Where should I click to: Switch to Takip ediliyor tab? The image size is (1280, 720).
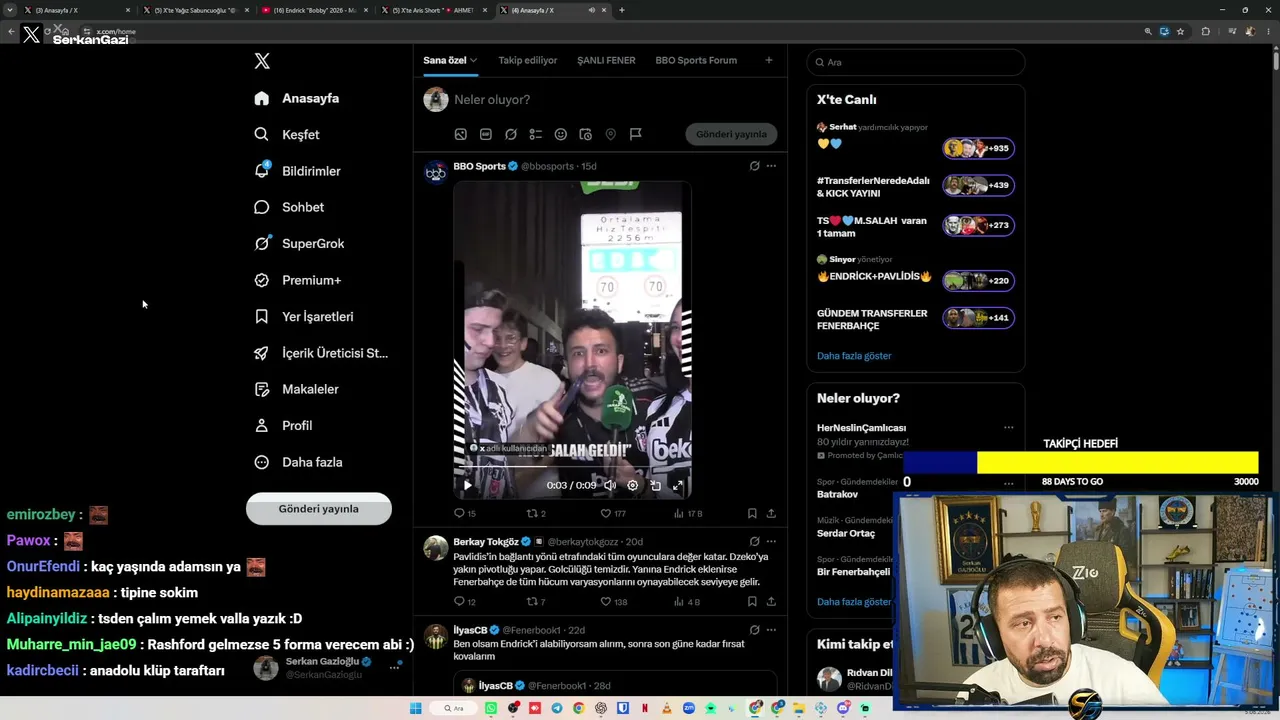coord(528,60)
